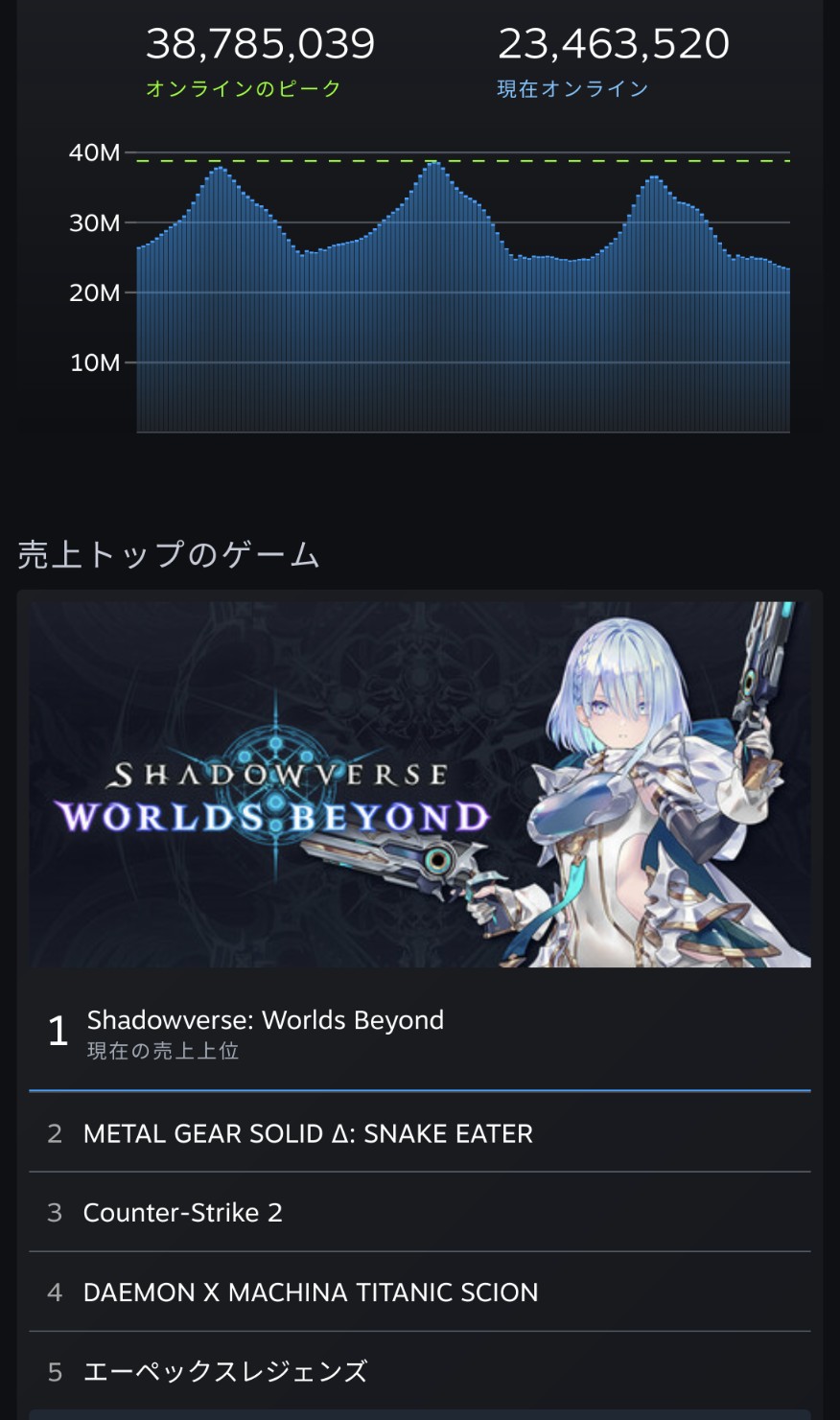Click the current online count 23,463,520
The height and width of the screenshot is (1420, 840).
(x=614, y=43)
